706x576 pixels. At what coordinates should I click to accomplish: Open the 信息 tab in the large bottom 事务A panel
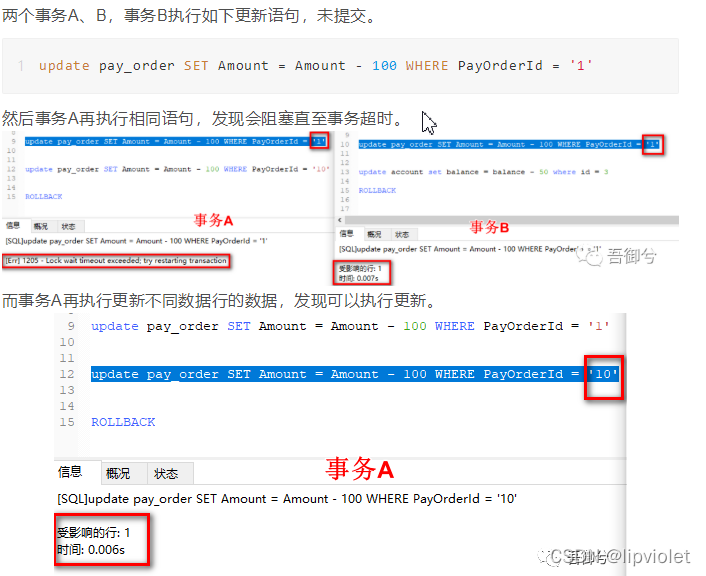[70, 472]
